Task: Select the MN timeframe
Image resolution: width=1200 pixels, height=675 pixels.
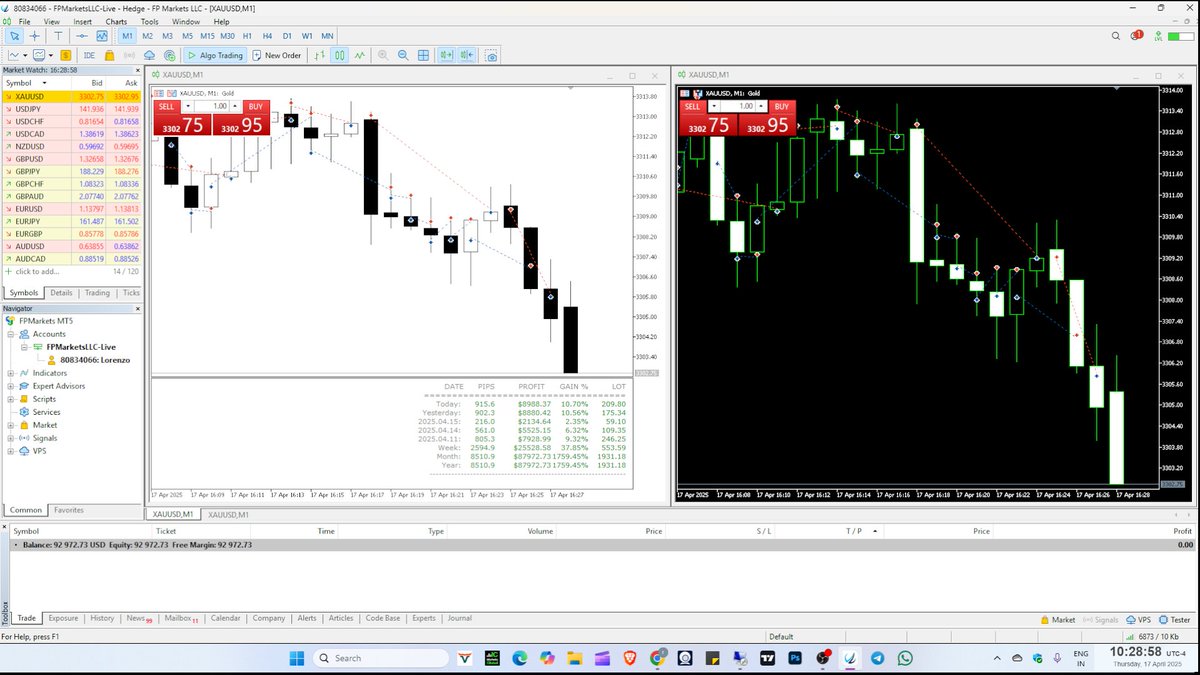Action: 328,36
